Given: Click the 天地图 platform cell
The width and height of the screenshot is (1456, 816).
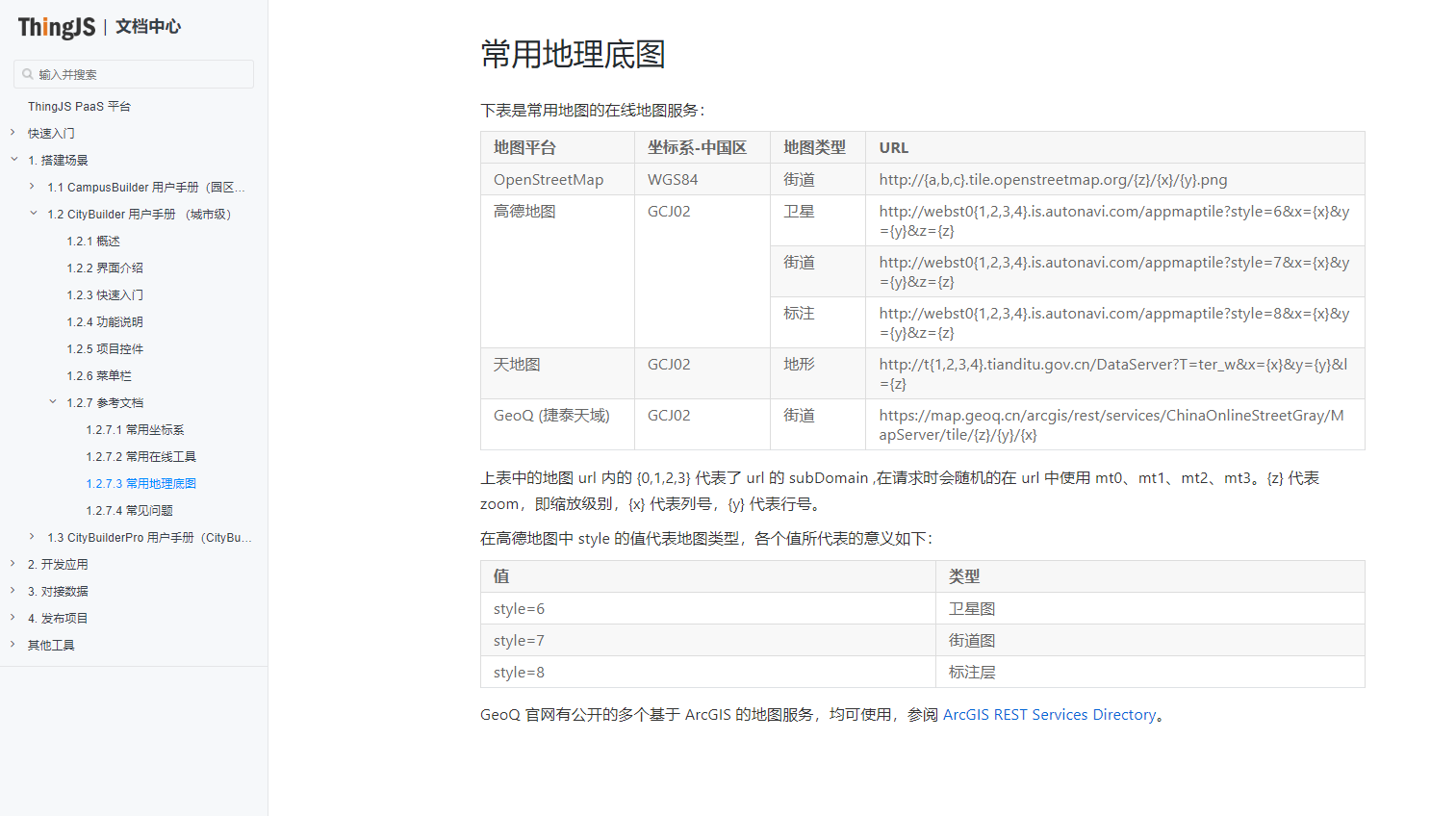Looking at the screenshot, I should pos(557,373).
